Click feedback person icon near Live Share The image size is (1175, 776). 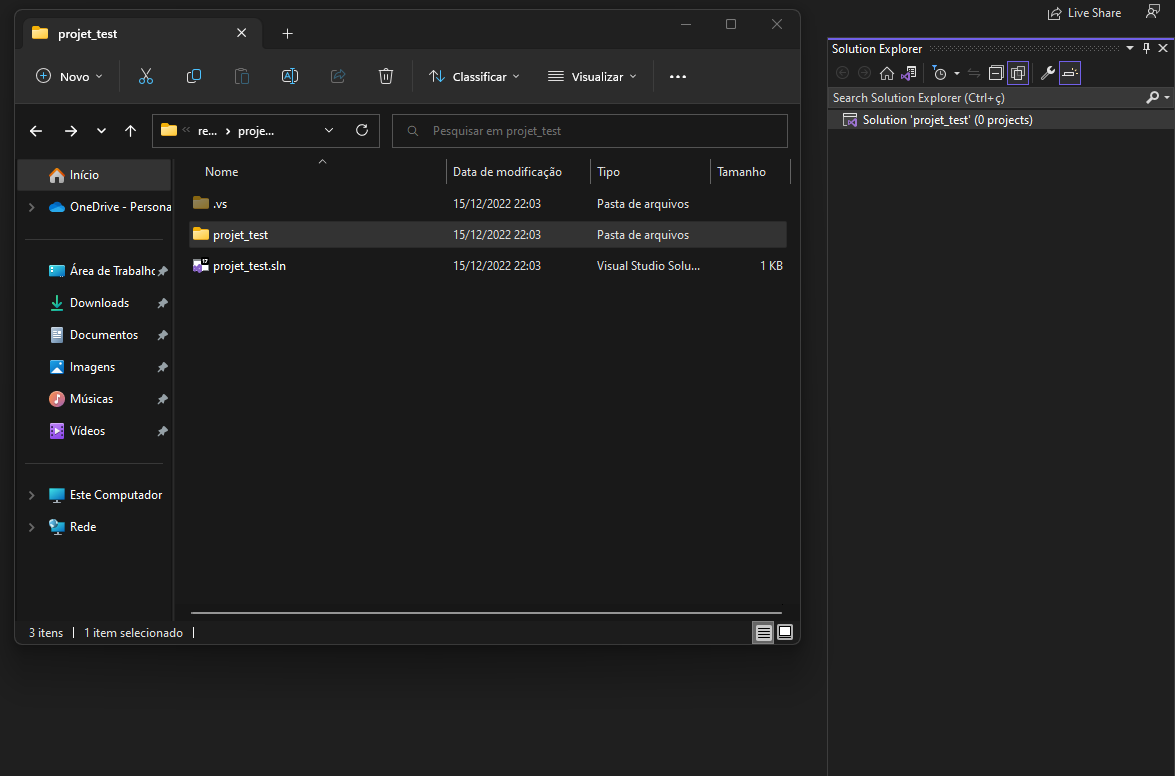point(1153,11)
